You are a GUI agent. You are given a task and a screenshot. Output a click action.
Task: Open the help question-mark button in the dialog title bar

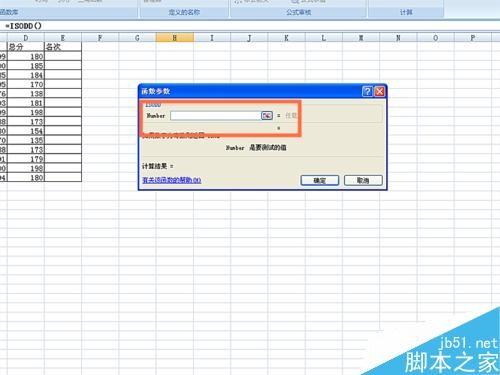(x=367, y=91)
